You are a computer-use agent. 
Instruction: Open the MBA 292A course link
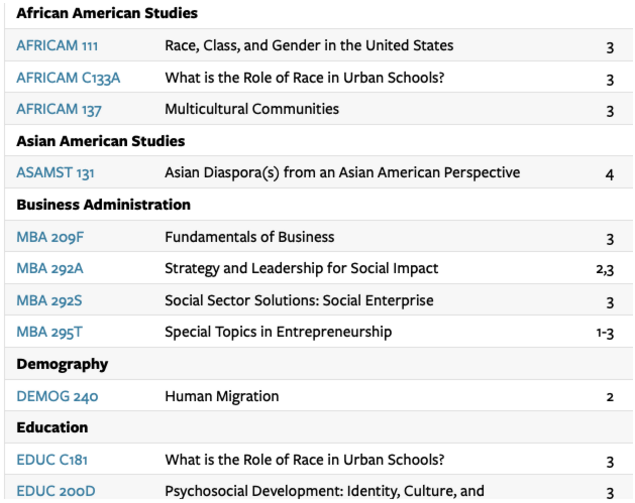click(x=50, y=268)
